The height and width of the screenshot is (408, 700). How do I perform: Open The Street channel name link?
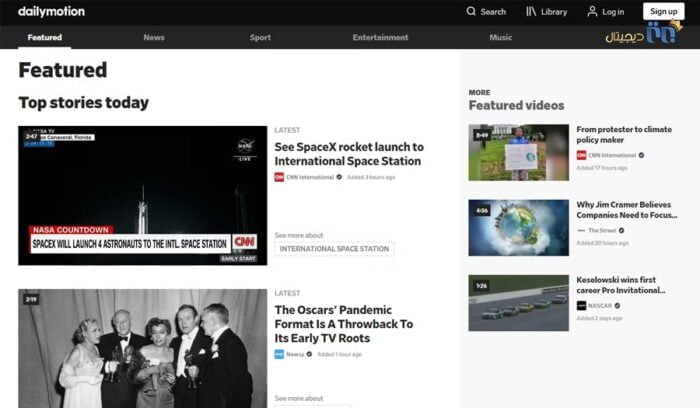tap(602, 231)
